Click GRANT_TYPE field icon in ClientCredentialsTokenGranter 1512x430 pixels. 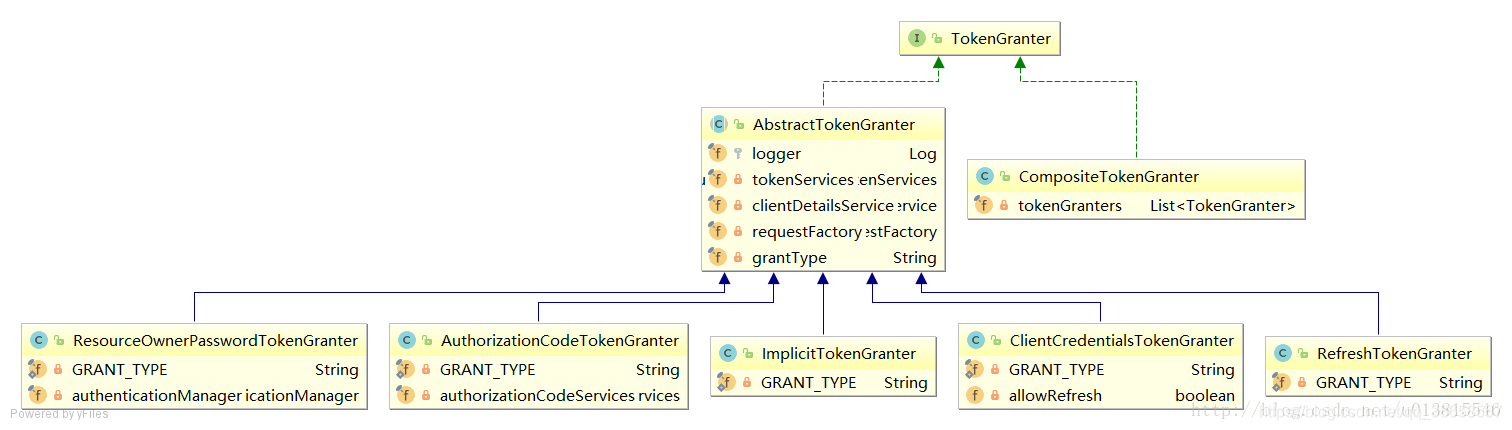(x=975, y=369)
